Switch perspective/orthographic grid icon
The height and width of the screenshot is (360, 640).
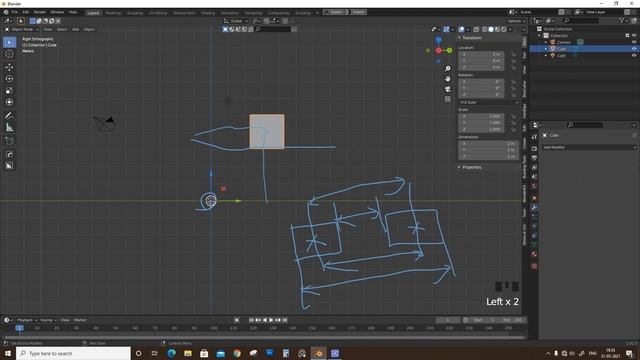point(448,99)
